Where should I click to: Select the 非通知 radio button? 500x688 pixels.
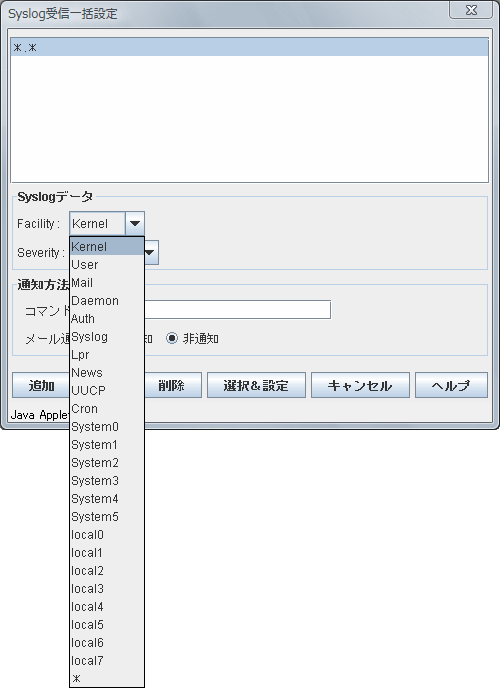pos(172,338)
